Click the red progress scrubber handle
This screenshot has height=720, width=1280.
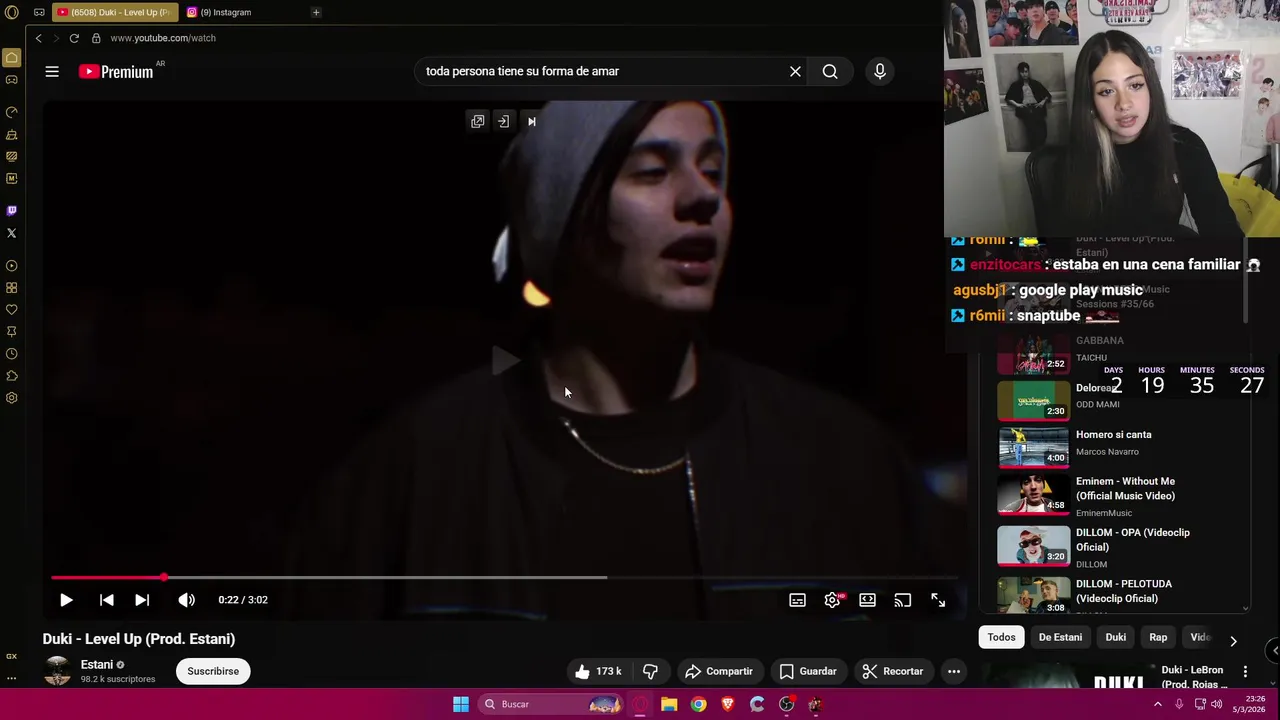164,577
